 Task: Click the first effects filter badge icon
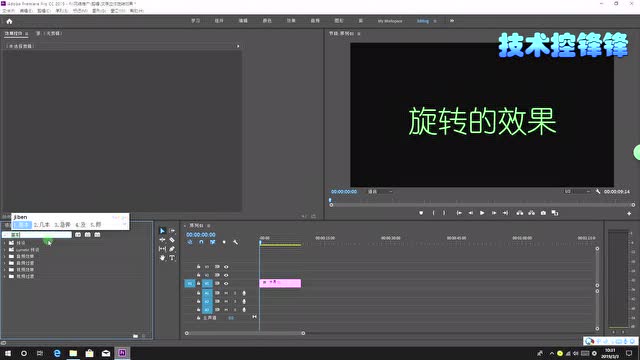[x=78, y=235]
